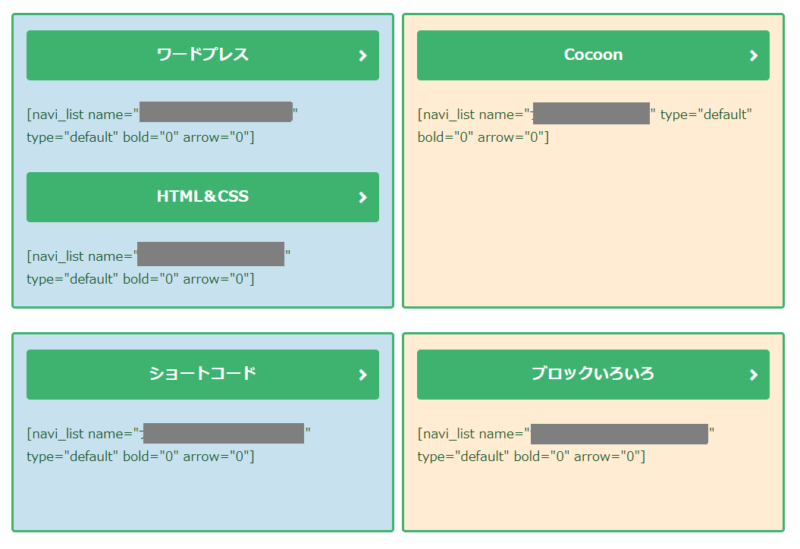Screen dimensions: 800x549
Task: Click the navi_list shortcode text under ワードプレス
Action: [162, 126]
